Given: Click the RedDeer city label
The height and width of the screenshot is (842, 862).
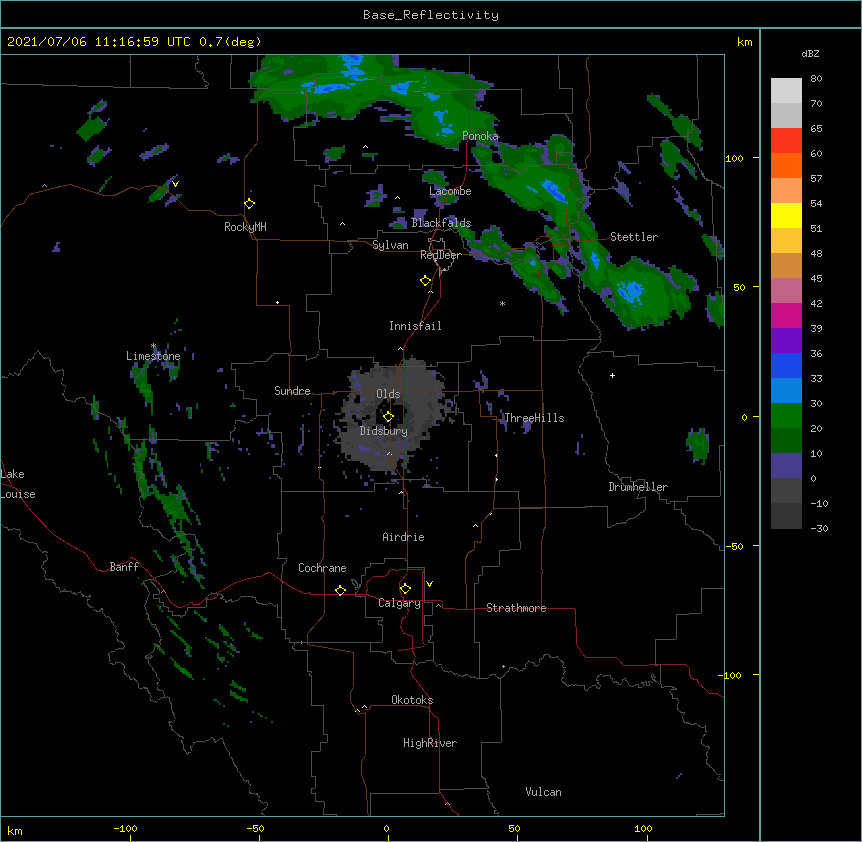Looking at the screenshot, I should 440,255.
